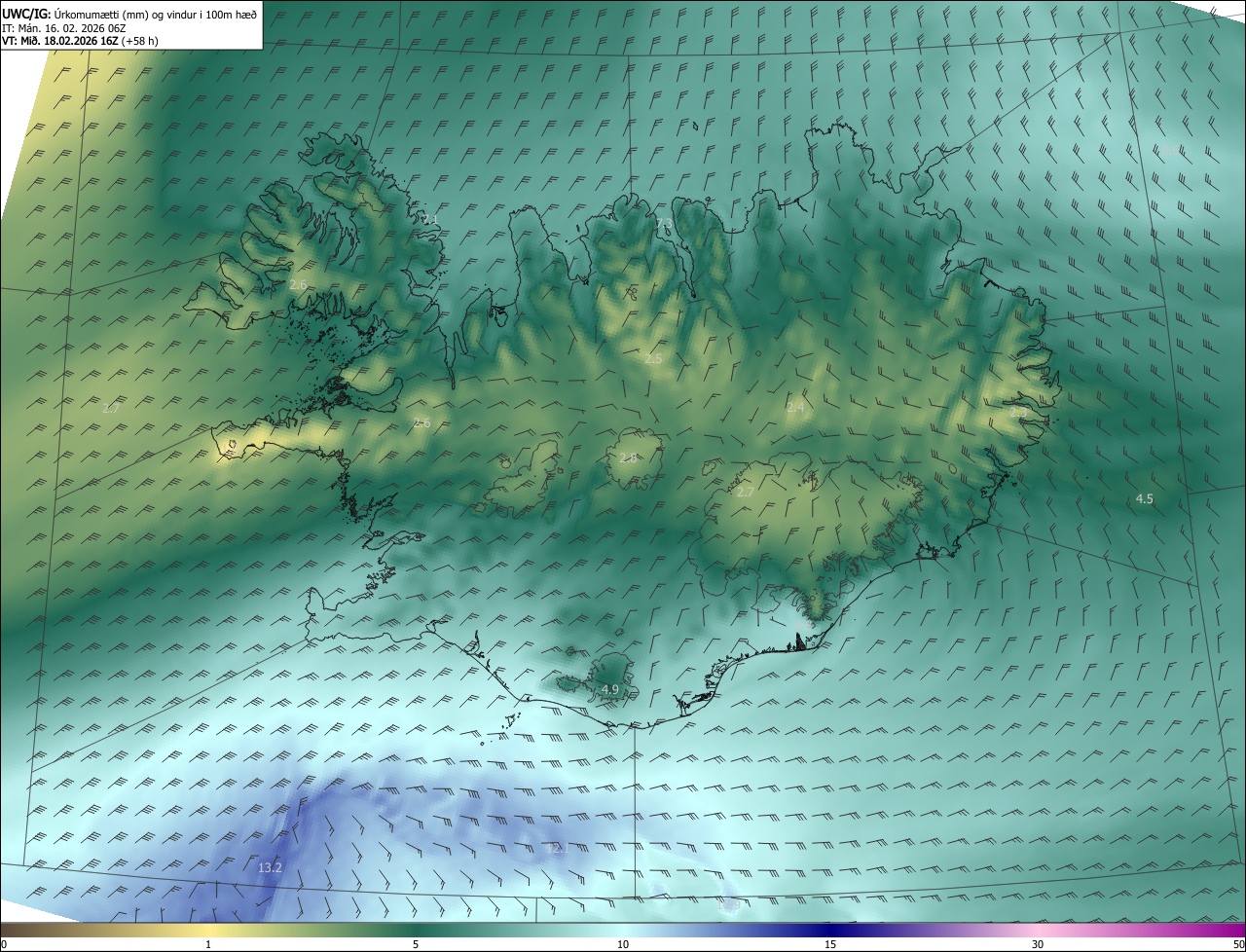Image resolution: width=1246 pixels, height=952 pixels.
Task: Click the '15' tick label of the color scale
Action: (830, 944)
